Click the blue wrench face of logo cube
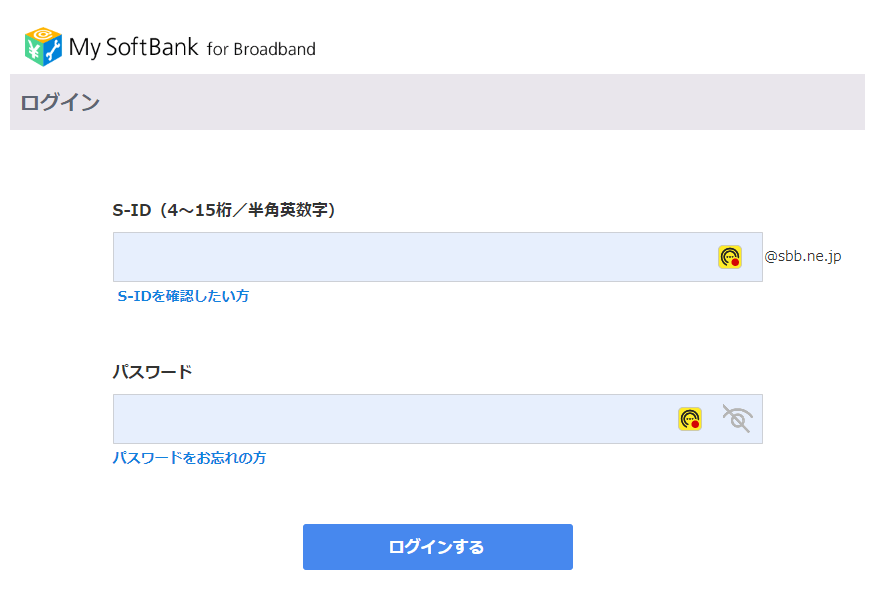Image resolution: width=875 pixels, height=598 pixels. [x=53, y=51]
